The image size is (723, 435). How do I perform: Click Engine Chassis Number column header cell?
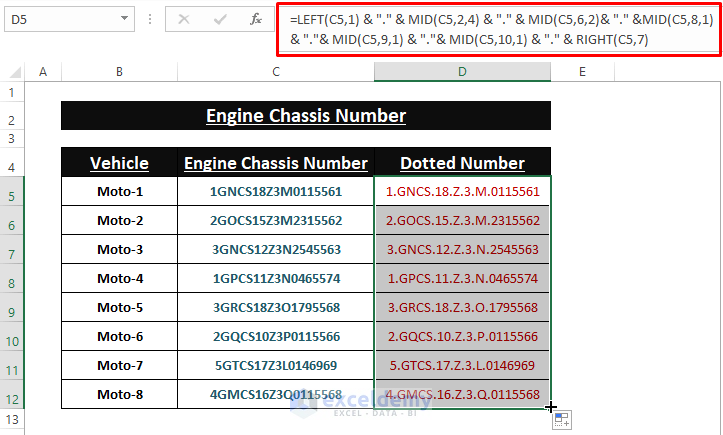tap(276, 162)
